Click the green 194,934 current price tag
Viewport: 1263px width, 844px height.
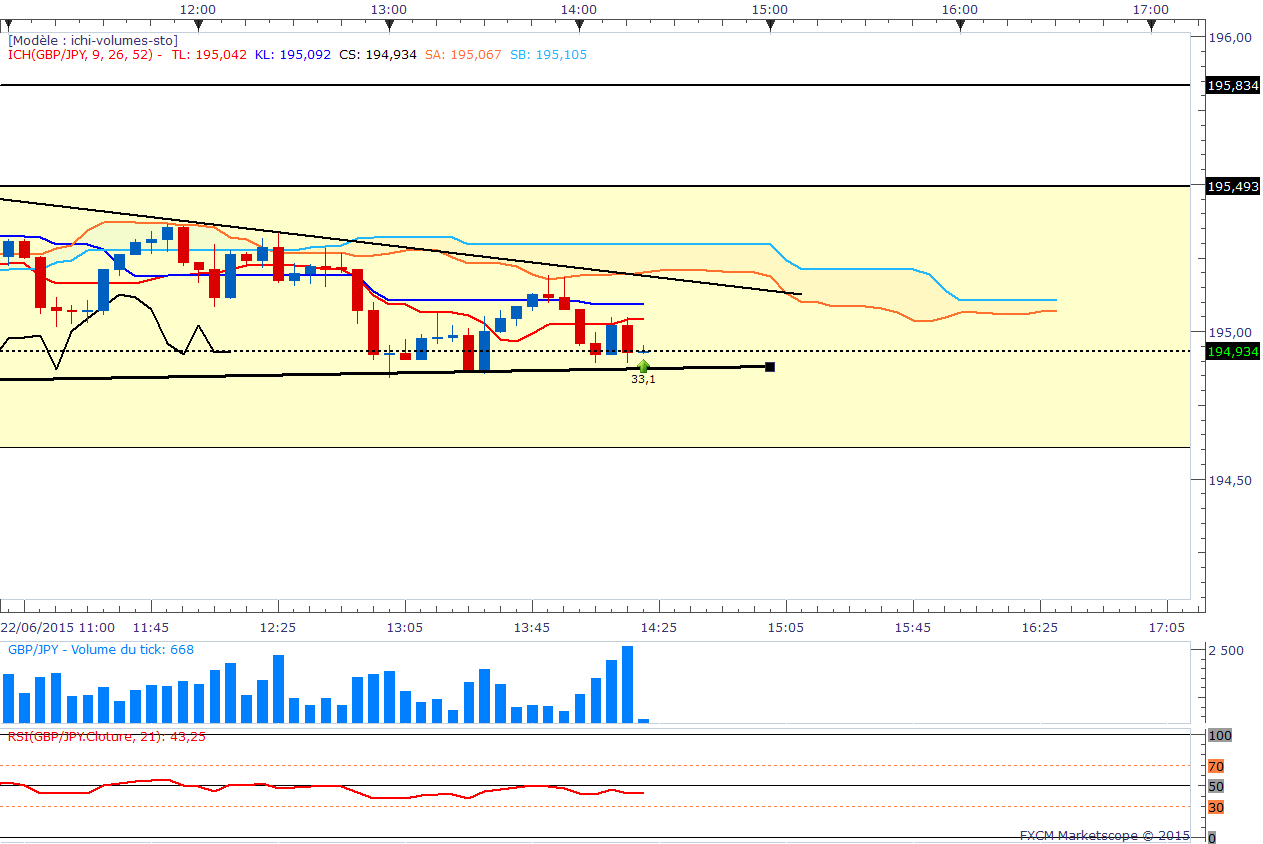pos(1233,351)
